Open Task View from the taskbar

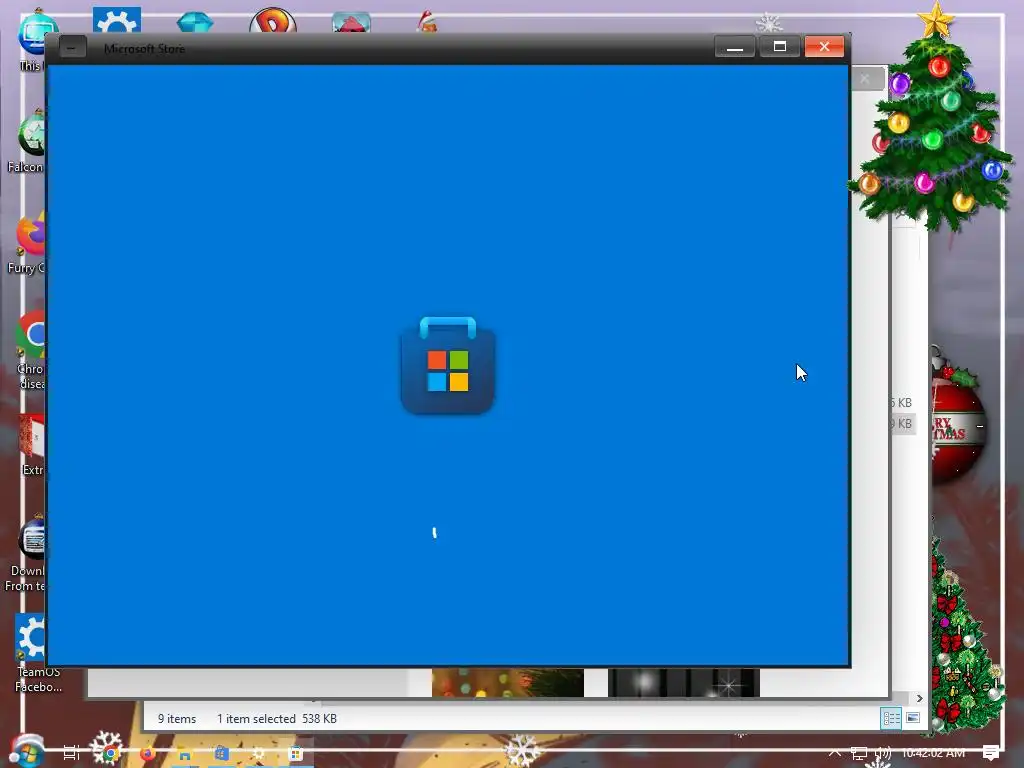[x=71, y=753]
